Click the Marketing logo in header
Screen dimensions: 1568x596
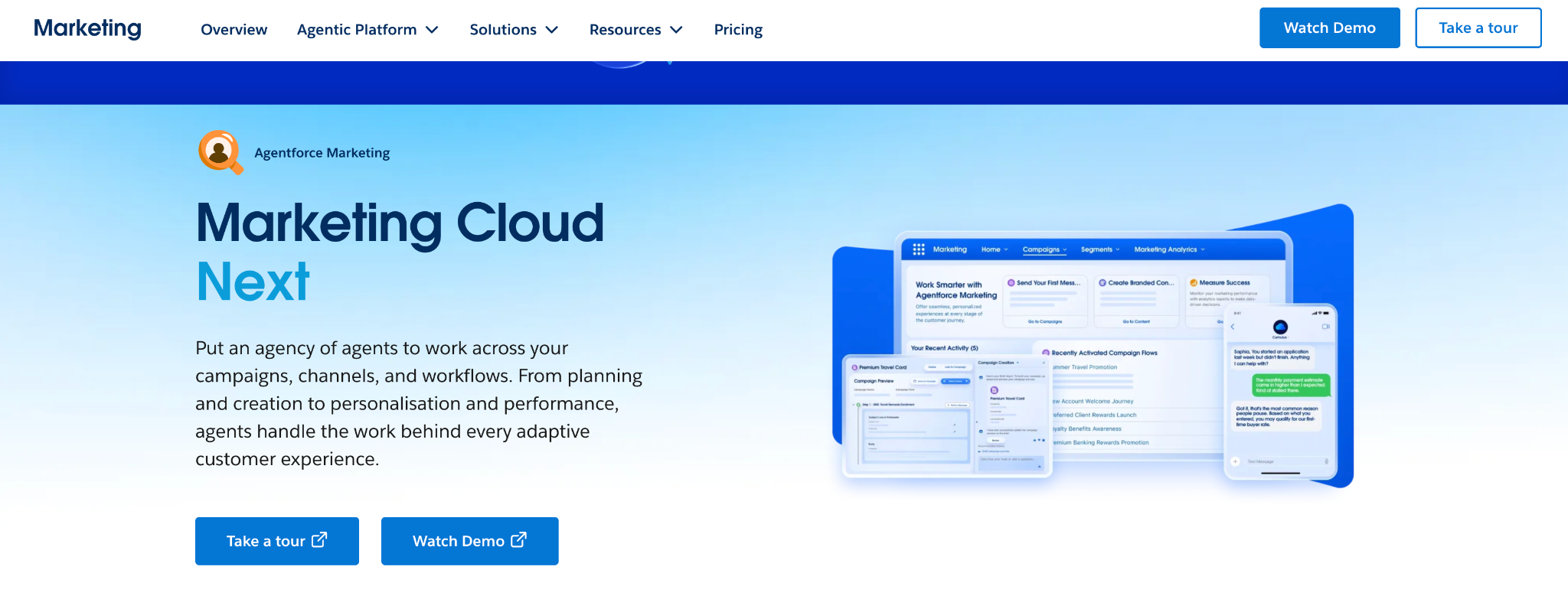pyautogui.click(x=87, y=28)
